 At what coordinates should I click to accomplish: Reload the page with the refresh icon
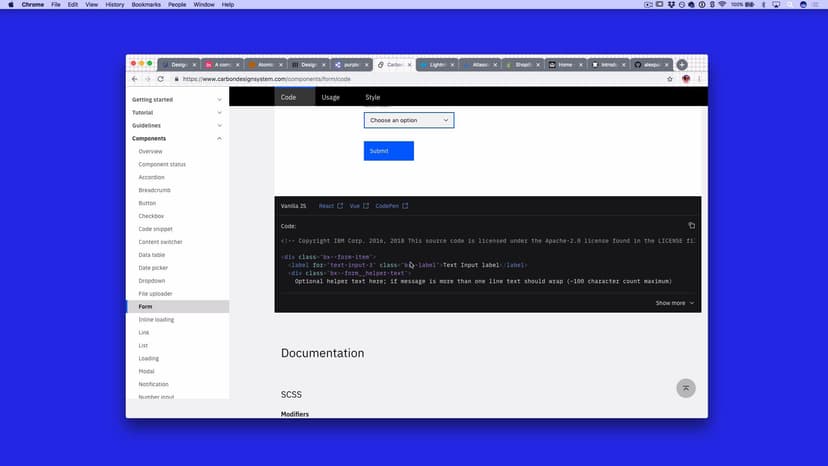[160, 78]
